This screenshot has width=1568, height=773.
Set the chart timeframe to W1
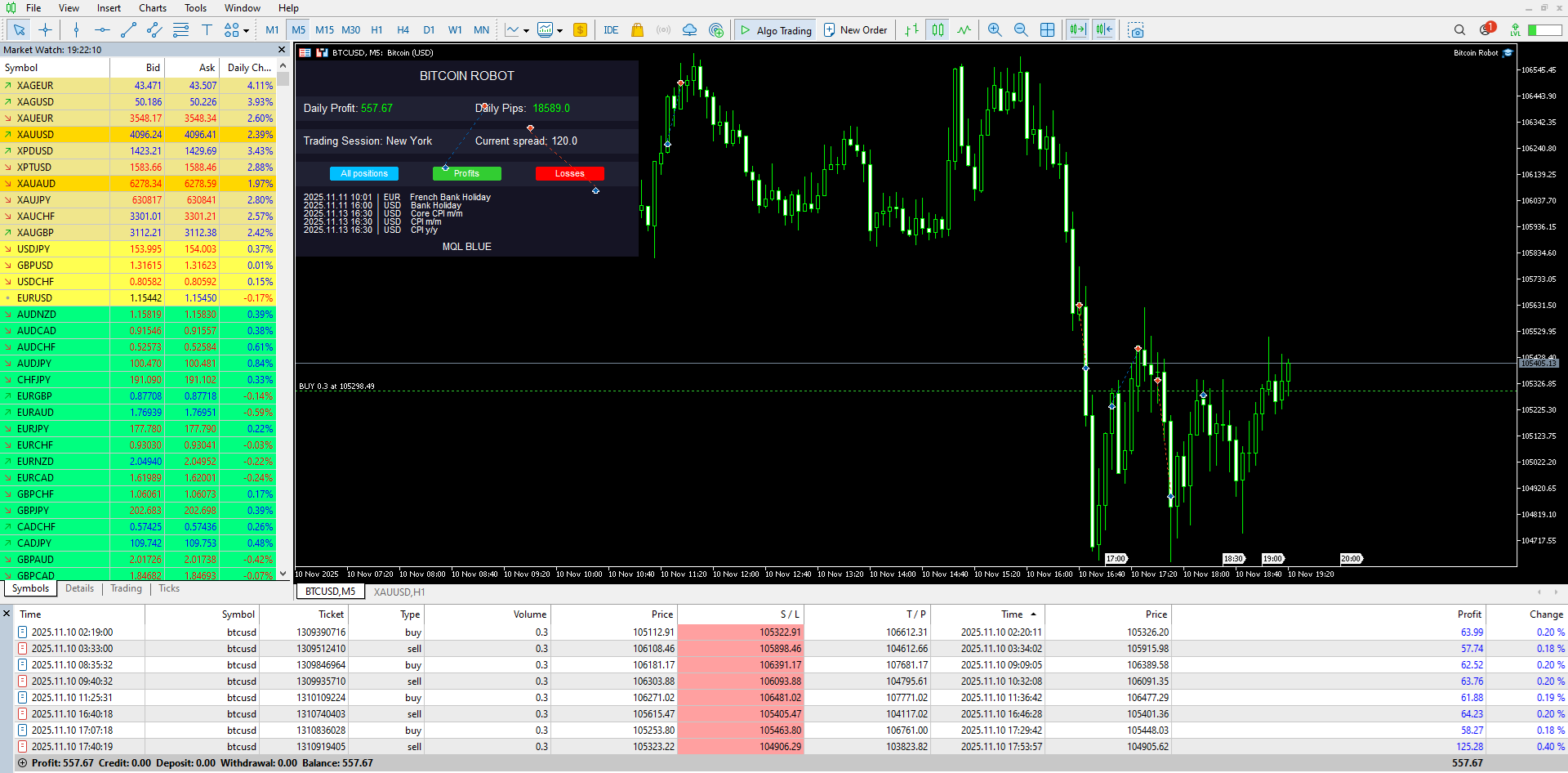(455, 30)
